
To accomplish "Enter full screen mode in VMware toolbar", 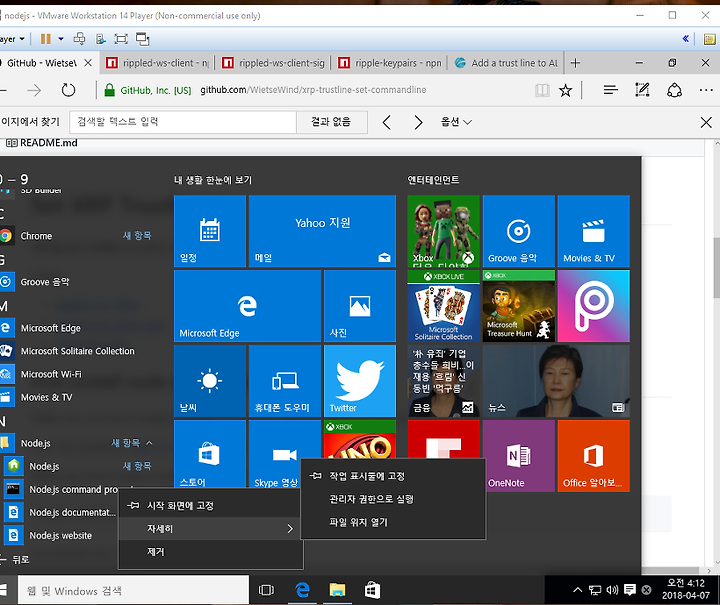I will pyautogui.click(x=121, y=39).
